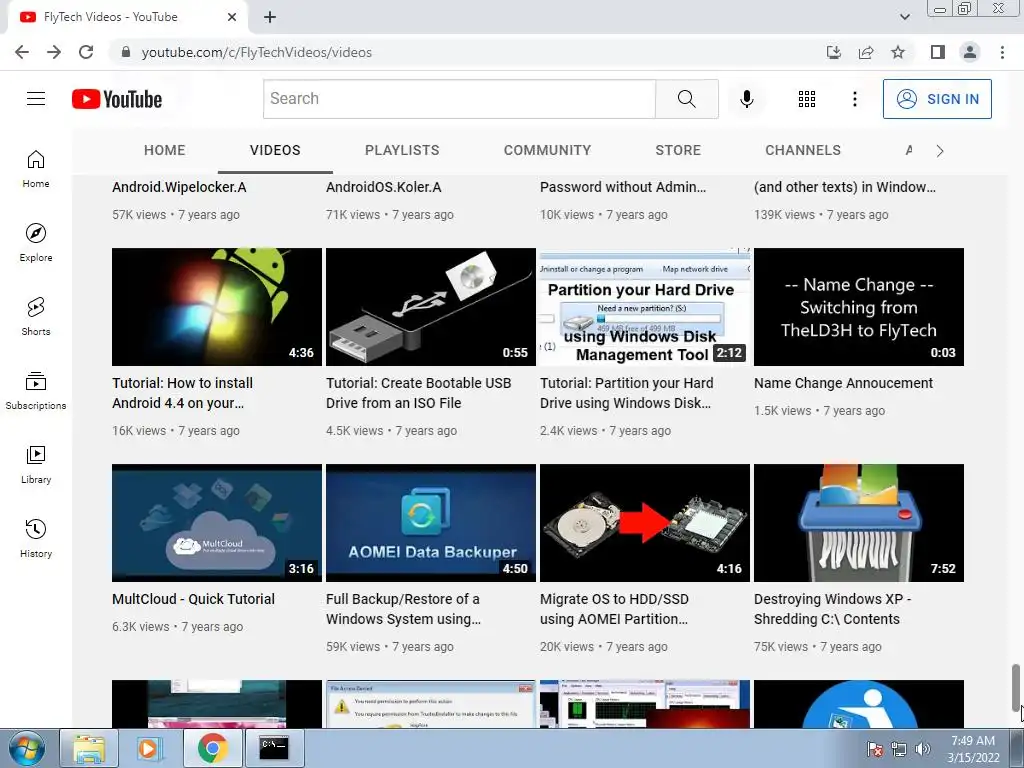Open Subscriptions in the sidebar
This screenshot has height=768, width=1024.
pyautogui.click(x=36, y=391)
